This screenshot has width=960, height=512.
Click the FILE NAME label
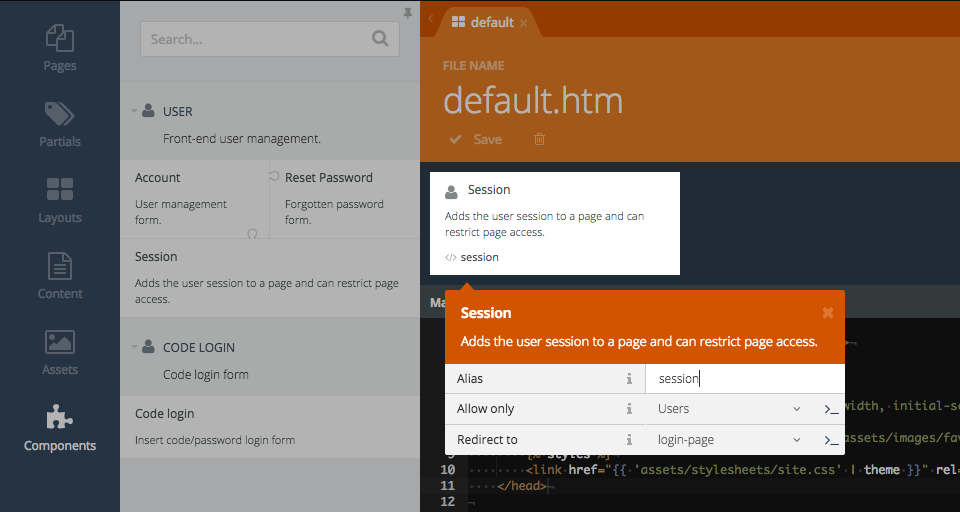[474, 66]
